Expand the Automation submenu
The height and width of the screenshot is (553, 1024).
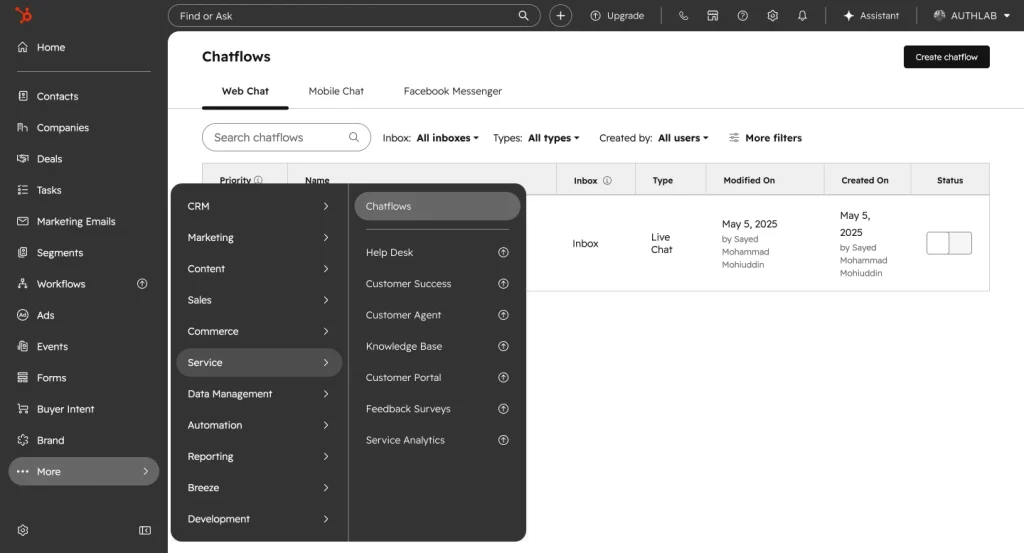pos(259,426)
